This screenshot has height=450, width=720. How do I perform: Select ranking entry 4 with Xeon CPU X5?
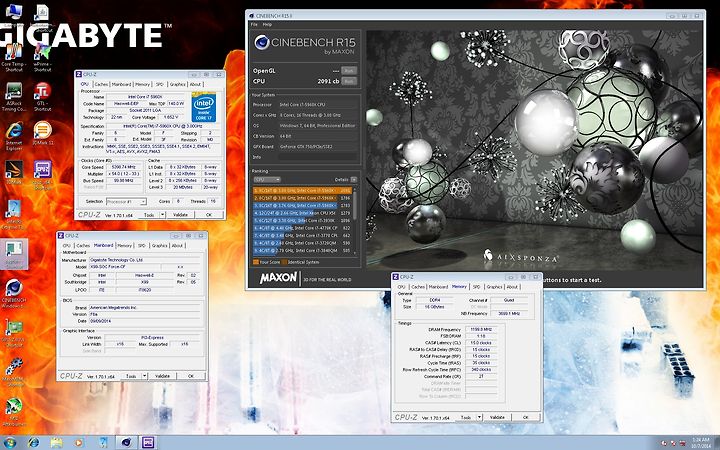(x=302, y=213)
